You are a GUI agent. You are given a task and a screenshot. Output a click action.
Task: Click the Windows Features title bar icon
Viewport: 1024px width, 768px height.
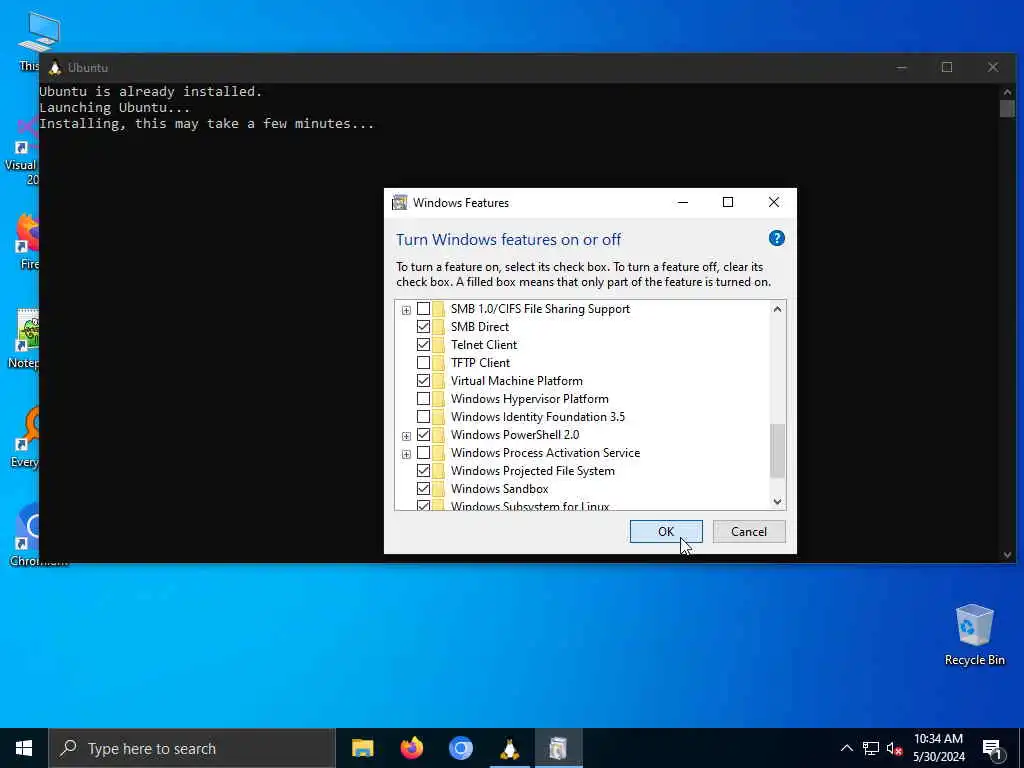click(399, 202)
